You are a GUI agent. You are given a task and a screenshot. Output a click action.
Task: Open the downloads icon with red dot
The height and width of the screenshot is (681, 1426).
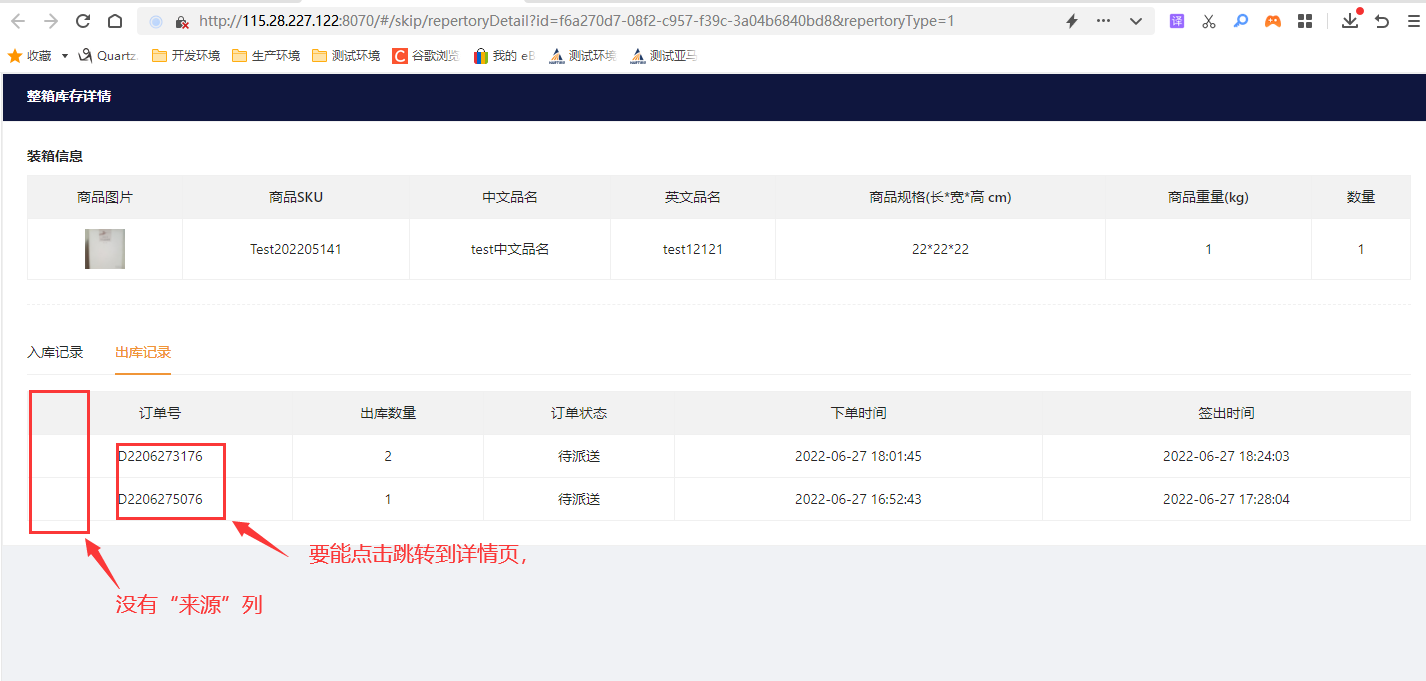pyautogui.click(x=1350, y=20)
